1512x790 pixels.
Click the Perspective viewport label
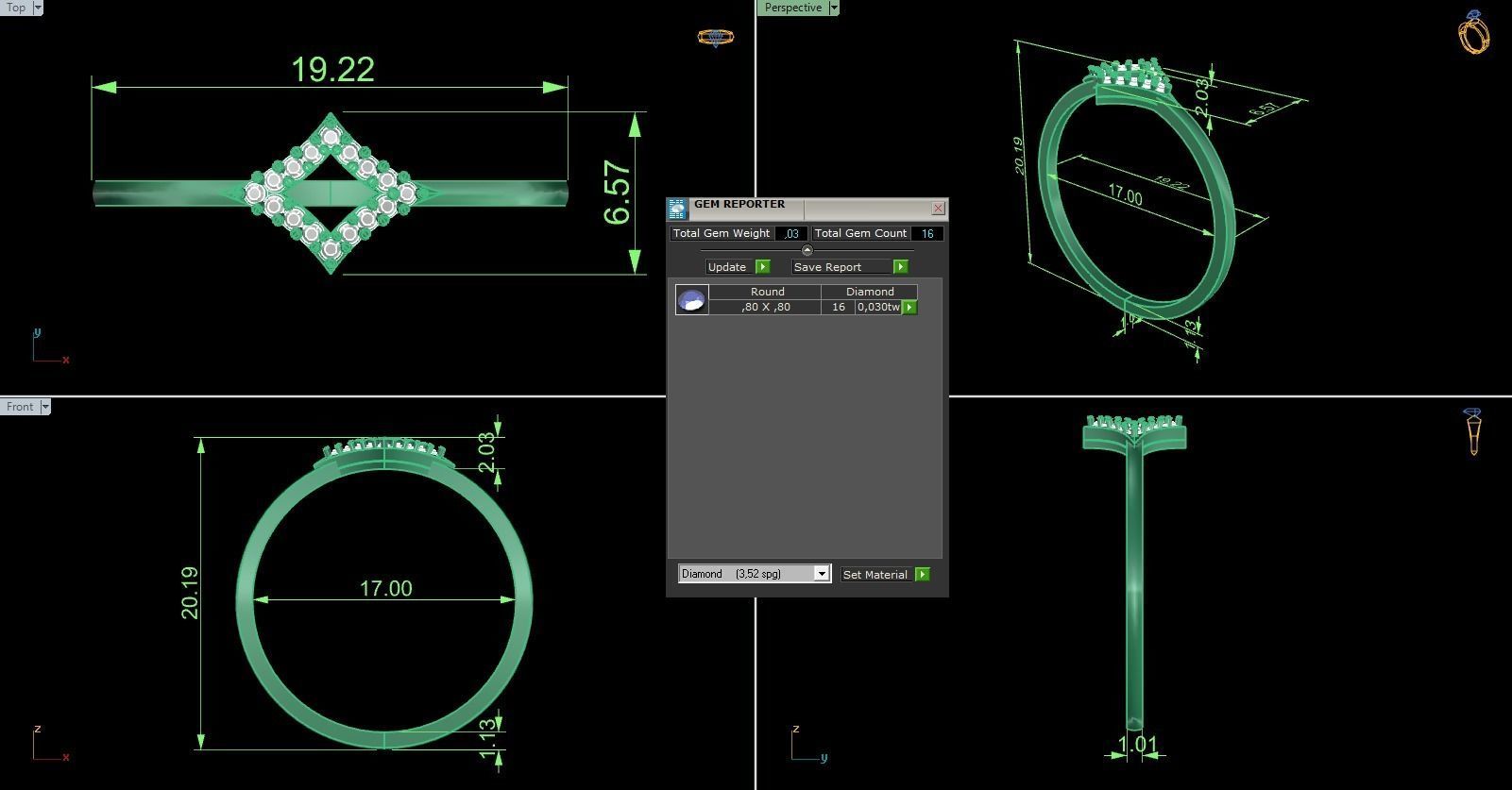(x=792, y=8)
